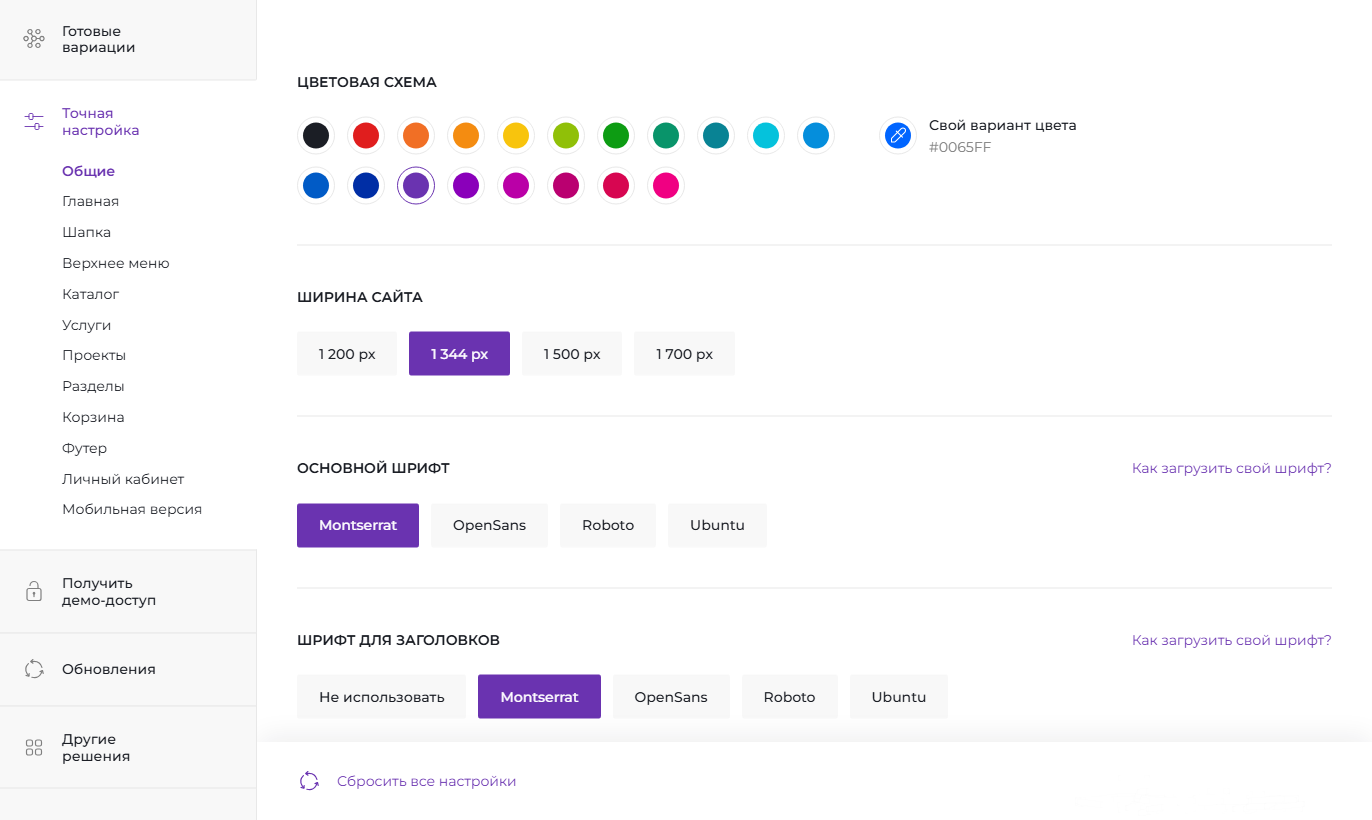
Task: Click the #0065FF custom color value
Action: (960, 148)
